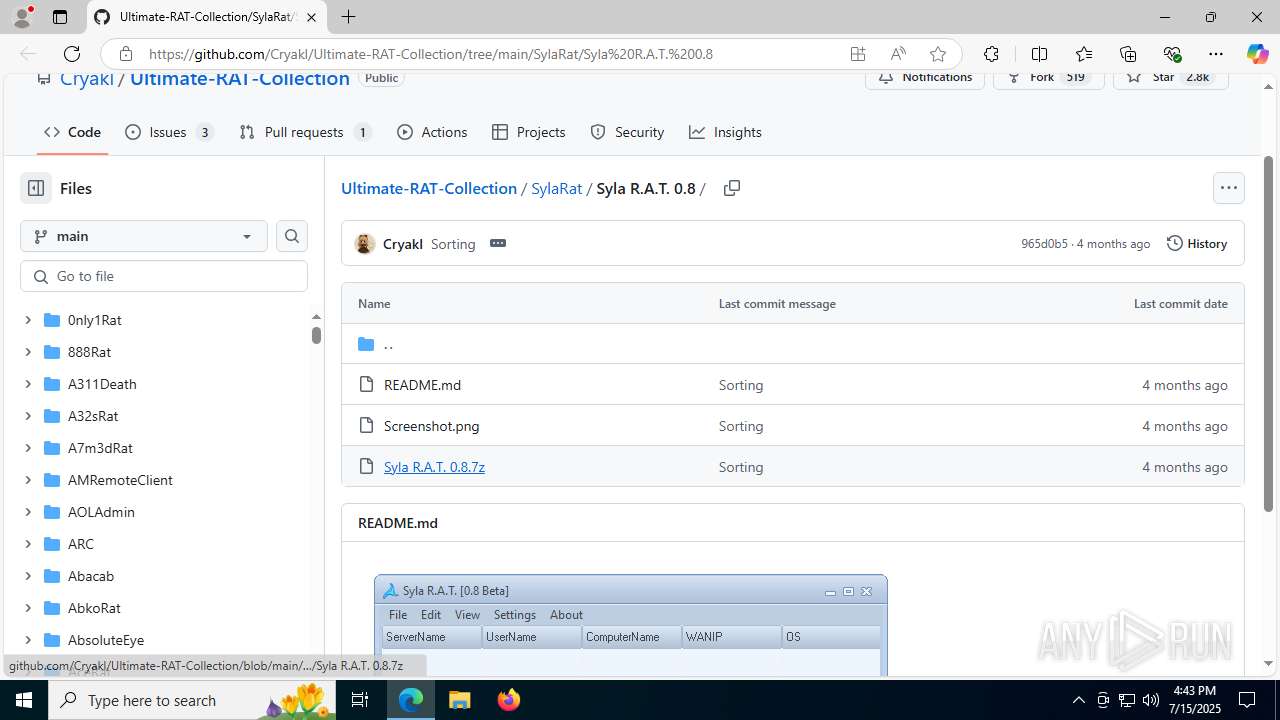Click the search icon beside branch selector
Image resolution: width=1280 pixels, height=720 pixels.
click(292, 236)
